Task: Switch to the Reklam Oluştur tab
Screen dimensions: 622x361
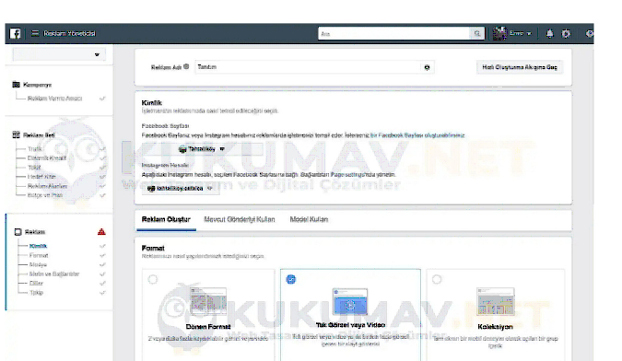Action: (166, 219)
